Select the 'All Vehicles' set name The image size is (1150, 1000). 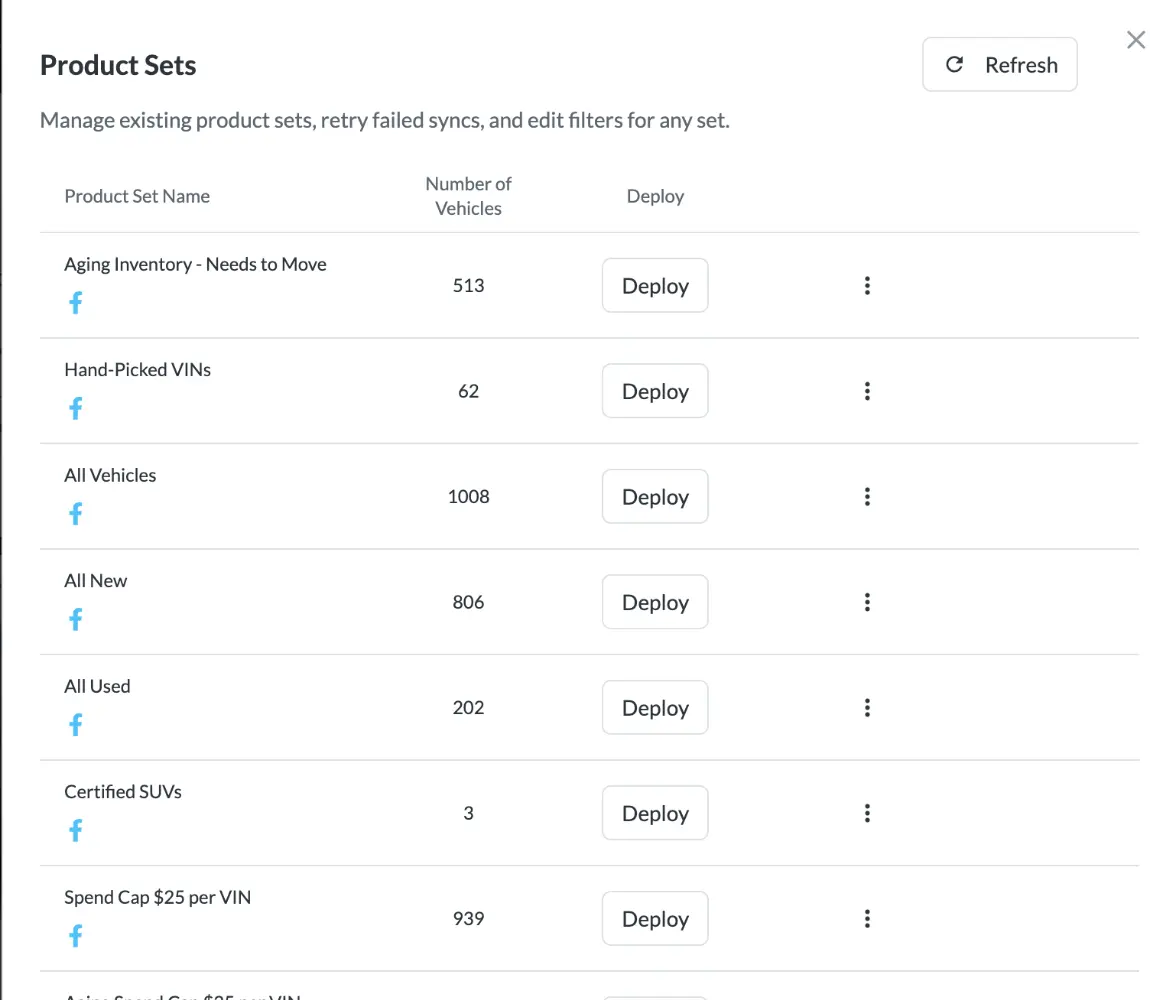110,475
